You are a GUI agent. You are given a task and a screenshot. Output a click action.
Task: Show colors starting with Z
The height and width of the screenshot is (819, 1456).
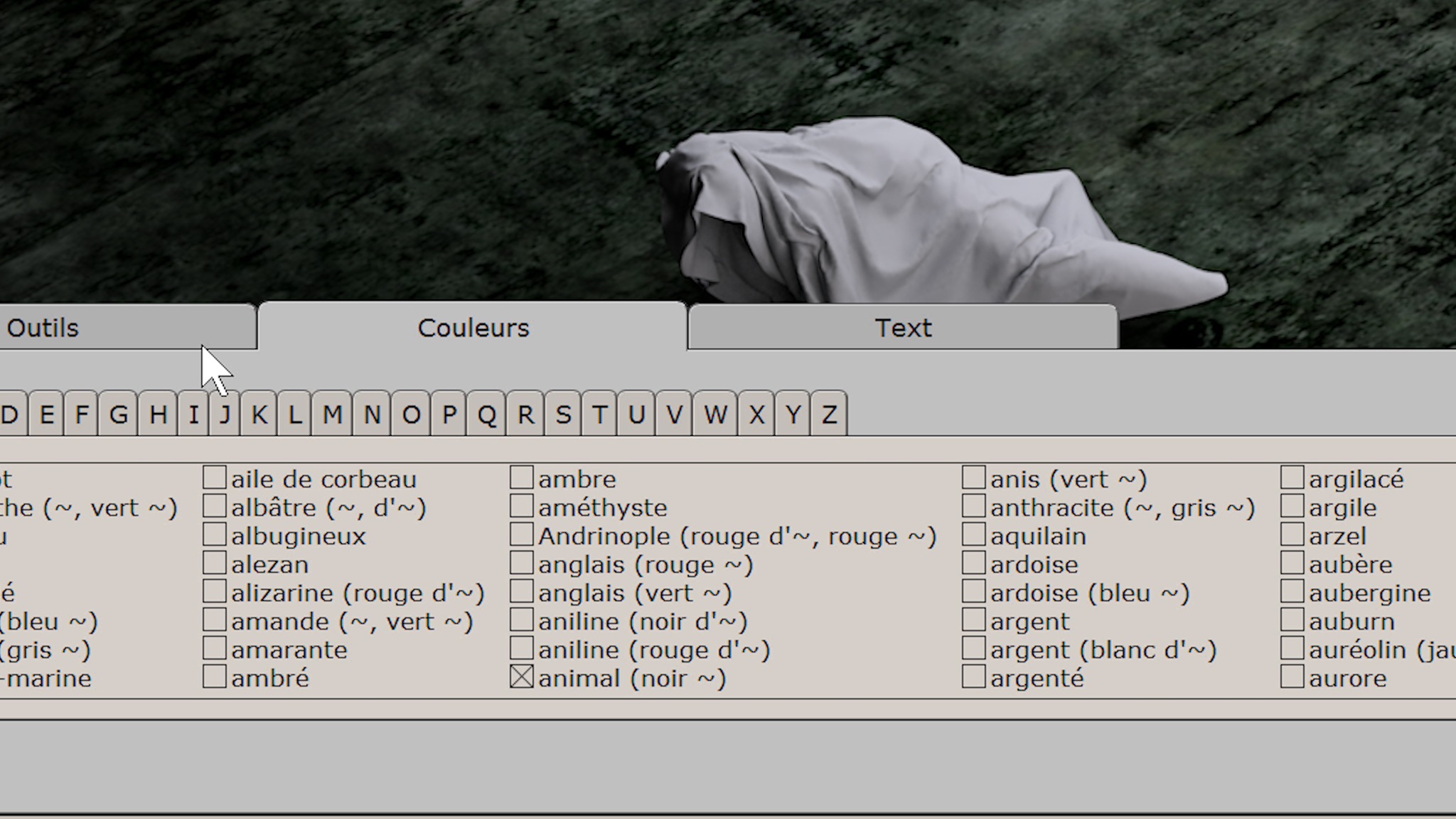click(x=829, y=414)
